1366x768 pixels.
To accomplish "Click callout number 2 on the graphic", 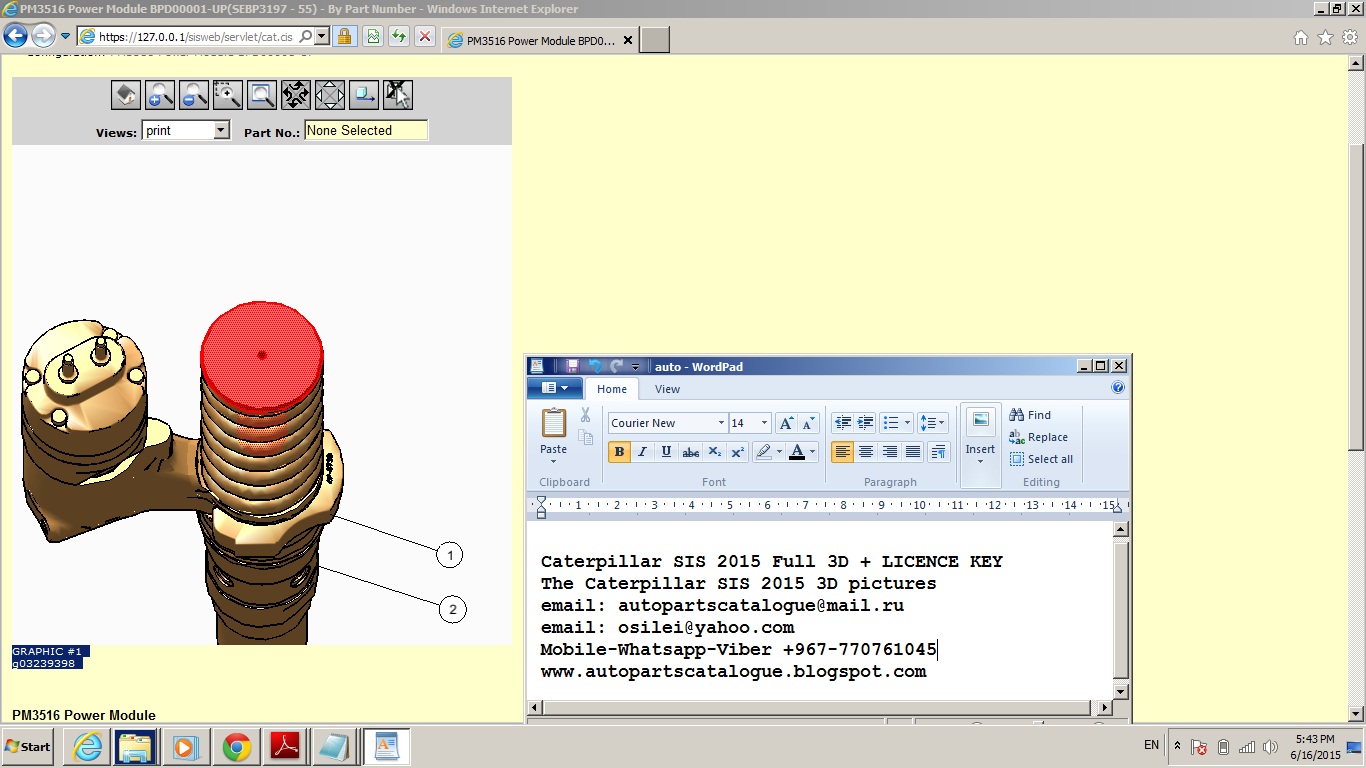I will pos(453,609).
